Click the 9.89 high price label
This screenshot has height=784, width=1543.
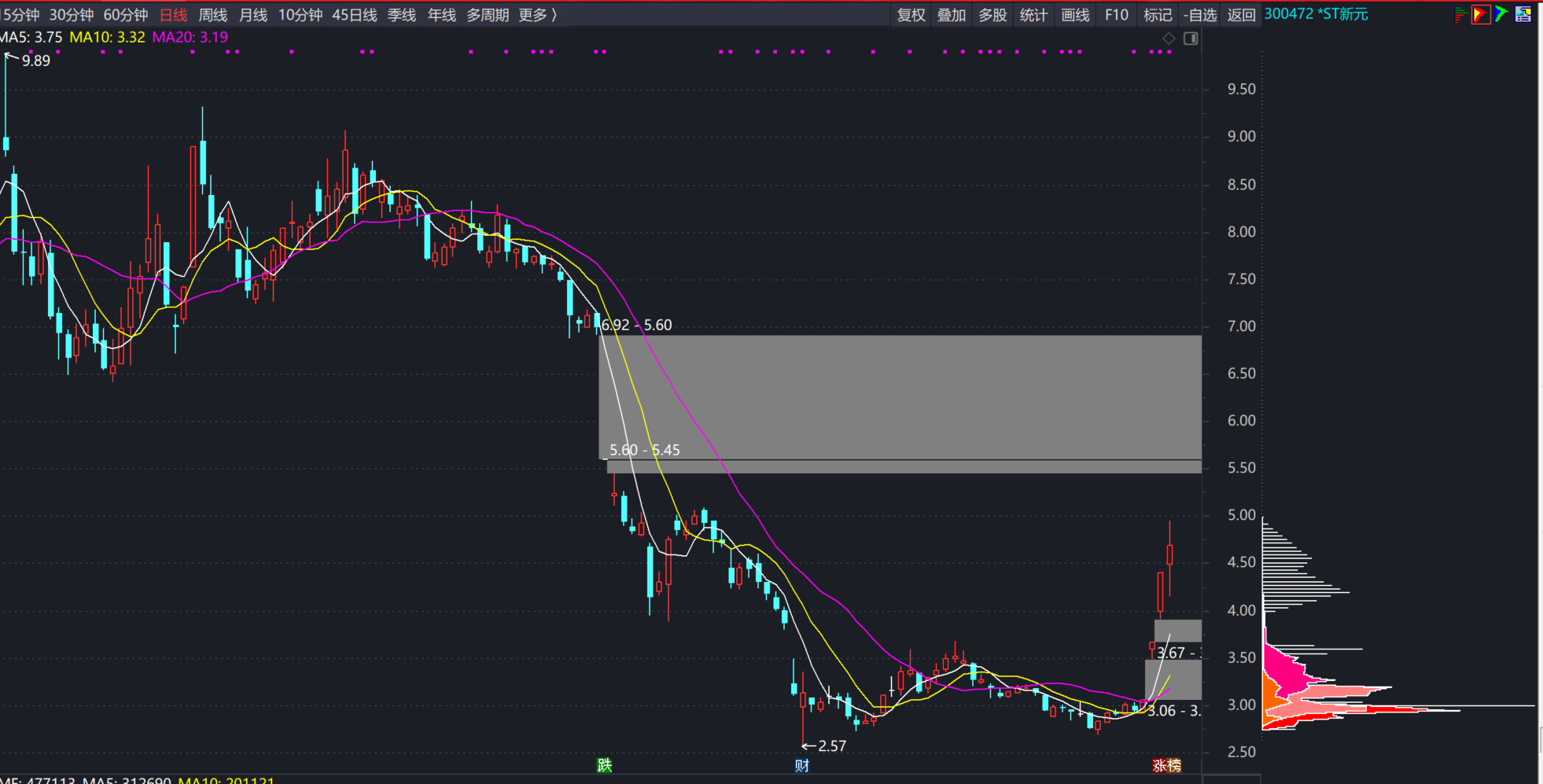[36, 61]
